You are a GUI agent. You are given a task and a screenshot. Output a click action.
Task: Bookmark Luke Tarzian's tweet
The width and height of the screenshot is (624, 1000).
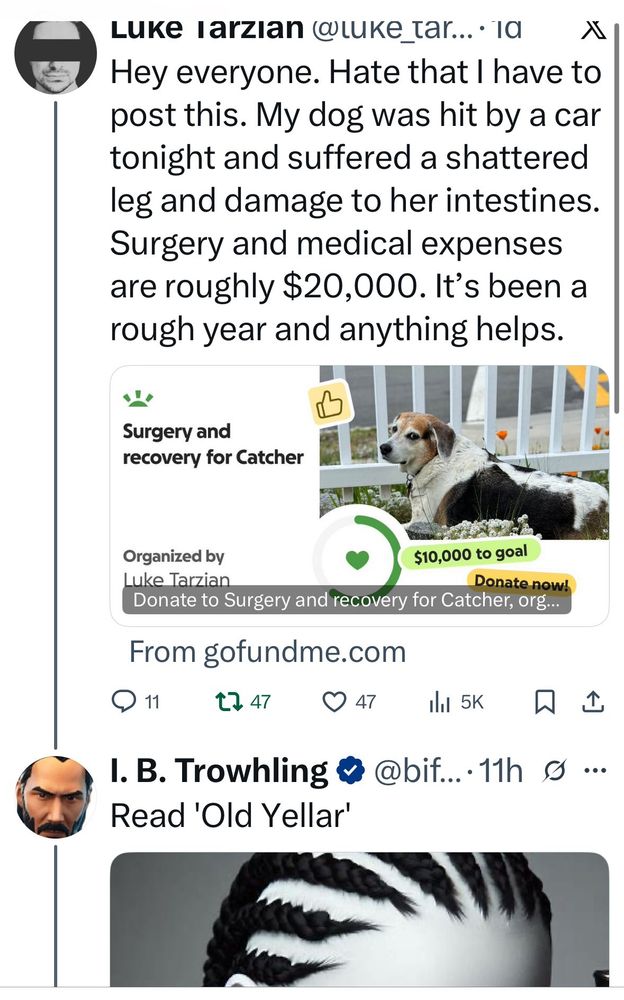tap(544, 702)
